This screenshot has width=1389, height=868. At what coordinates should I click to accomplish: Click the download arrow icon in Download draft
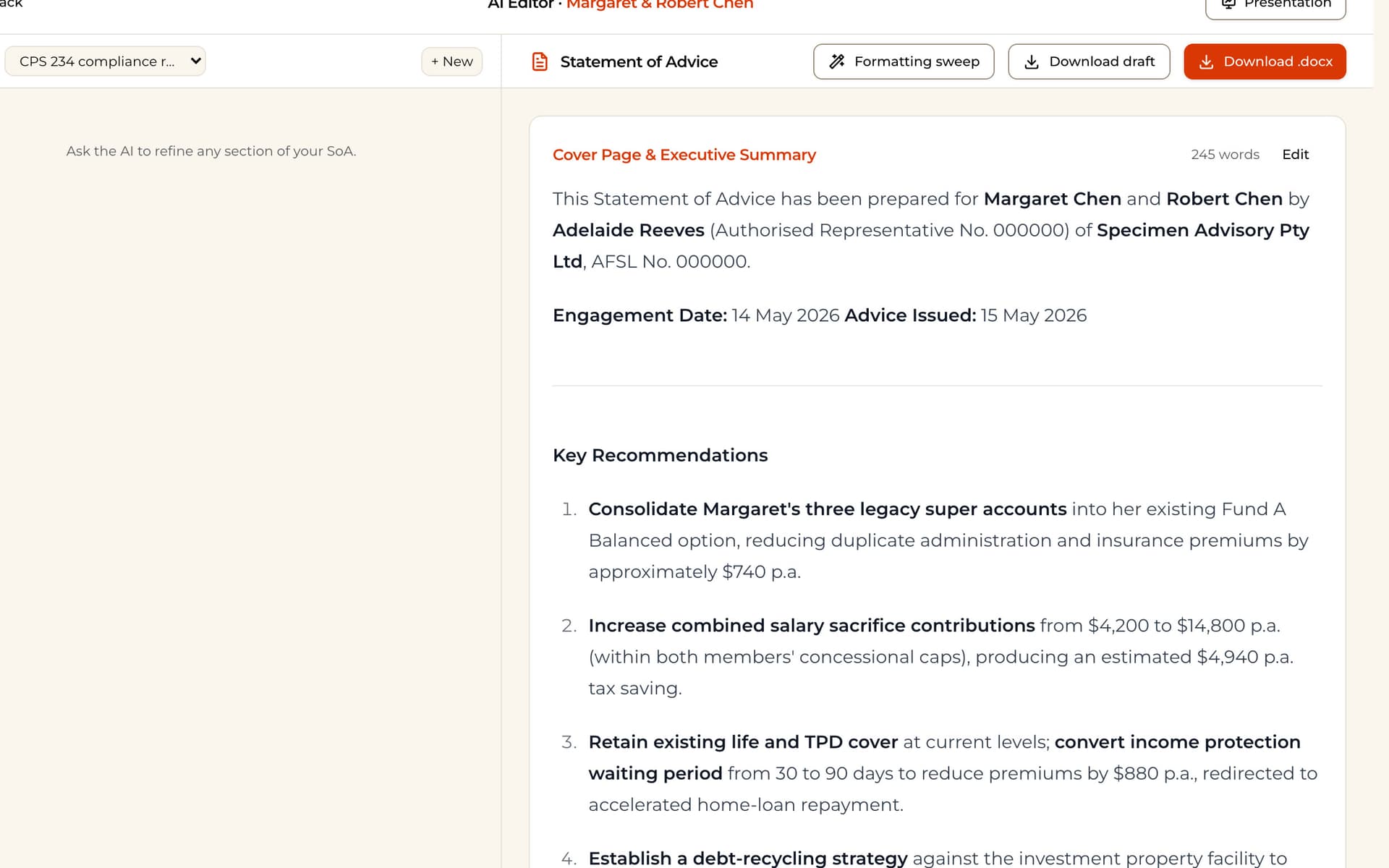1032,61
